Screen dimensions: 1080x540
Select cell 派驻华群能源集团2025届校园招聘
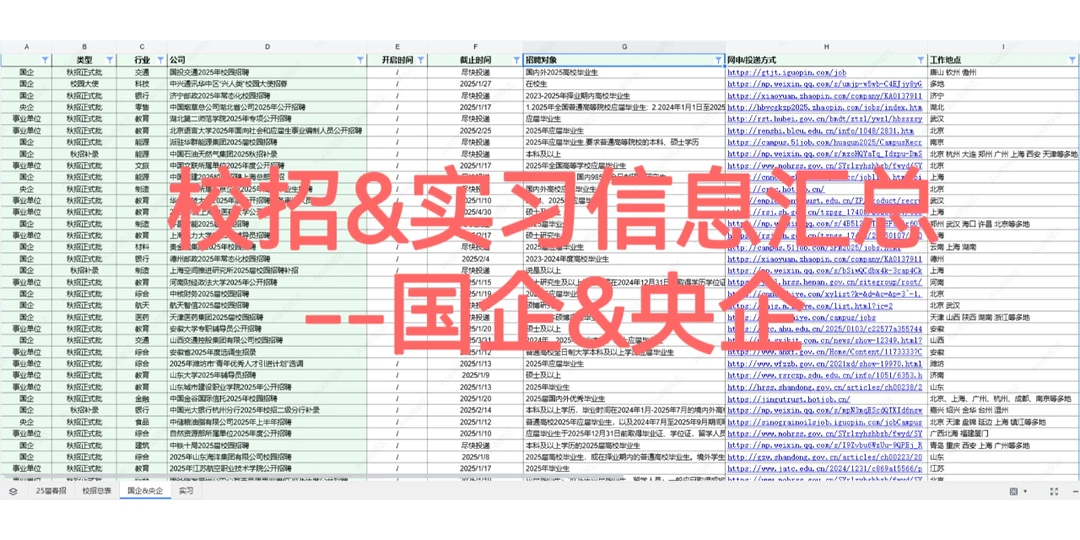(x=267, y=142)
